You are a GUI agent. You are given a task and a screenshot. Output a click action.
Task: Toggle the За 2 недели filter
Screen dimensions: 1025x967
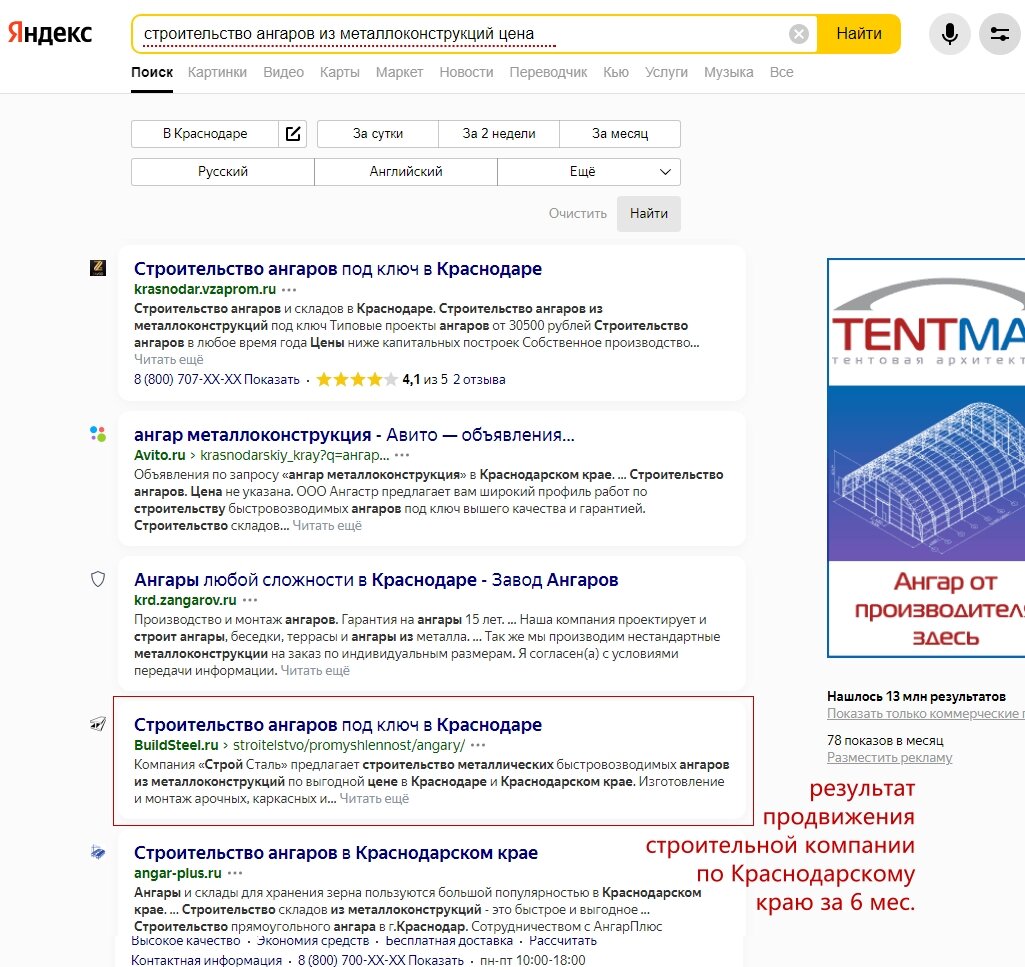[x=499, y=134]
